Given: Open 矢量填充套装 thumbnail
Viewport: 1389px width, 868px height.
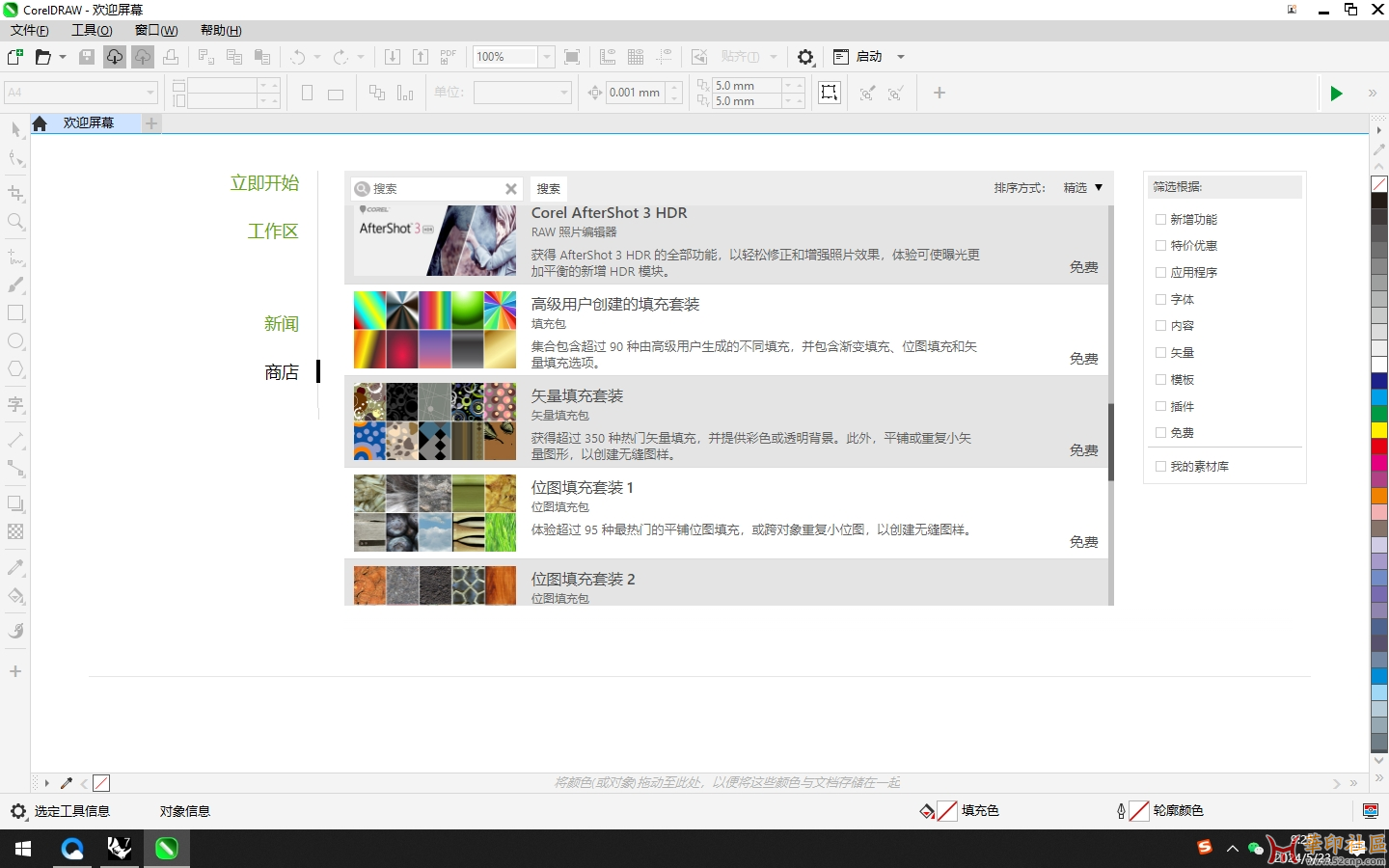Looking at the screenshot, I should point(435,421).
